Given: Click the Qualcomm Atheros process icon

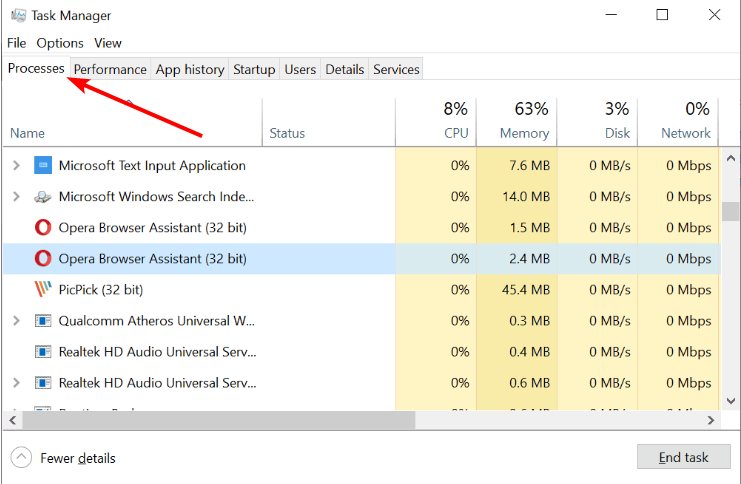Looking at the screenshot, I should [x=43, y=321].
